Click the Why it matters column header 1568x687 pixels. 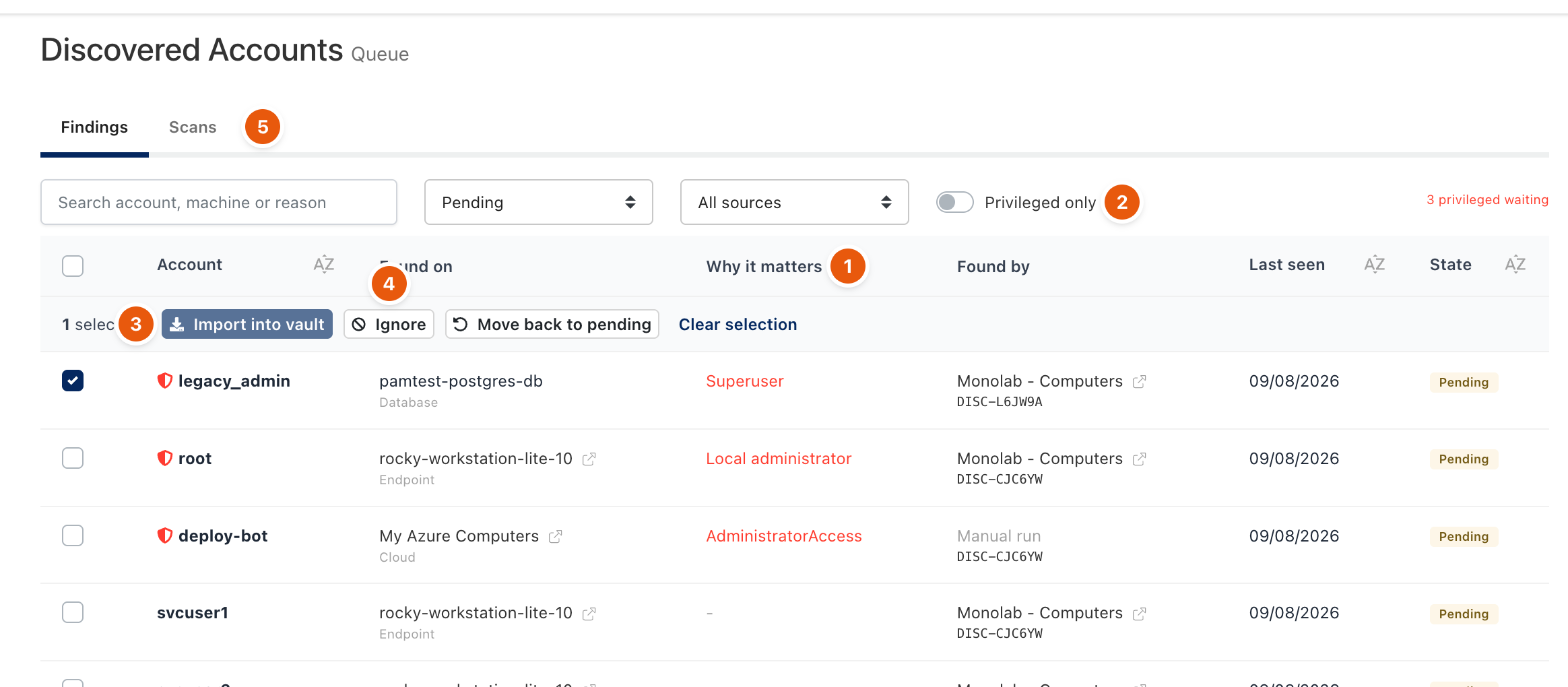click(x=764, y=266)
